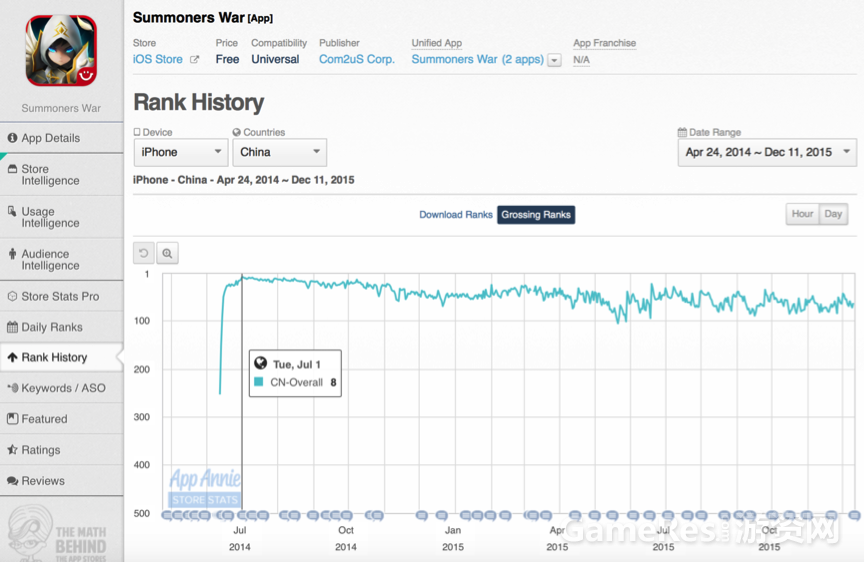Viewport: 865px width, 563px height.
Task: Open Audience Intelligence section
Action: (61, 260)
